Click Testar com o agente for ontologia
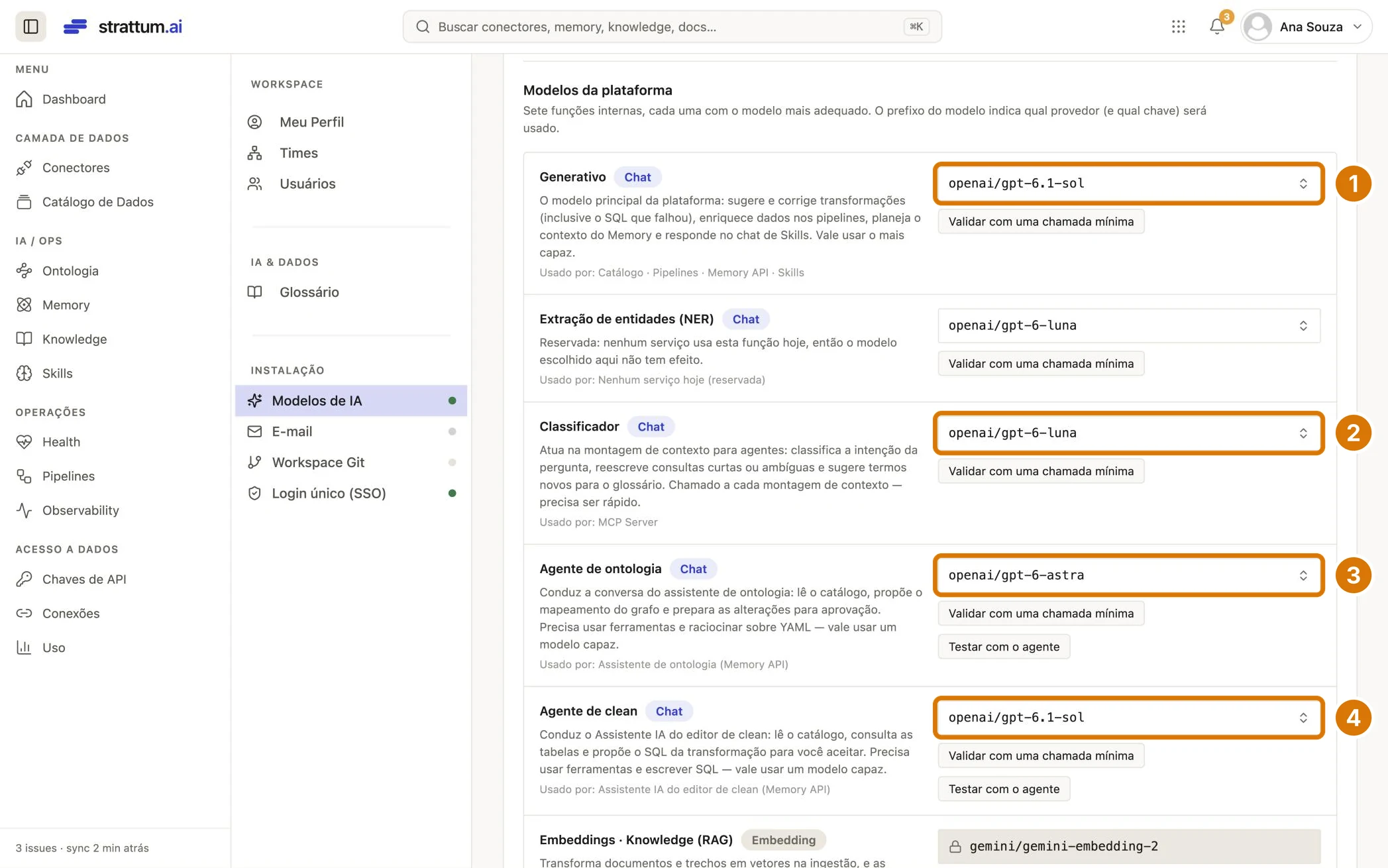 (x=1004, y=647)
